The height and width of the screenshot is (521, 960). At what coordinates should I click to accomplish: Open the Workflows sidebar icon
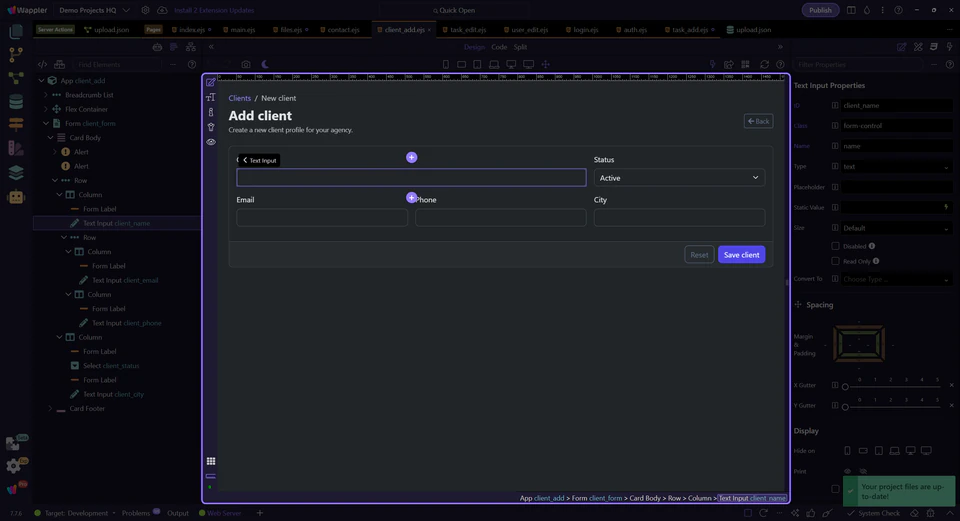(x=16, y=78)
